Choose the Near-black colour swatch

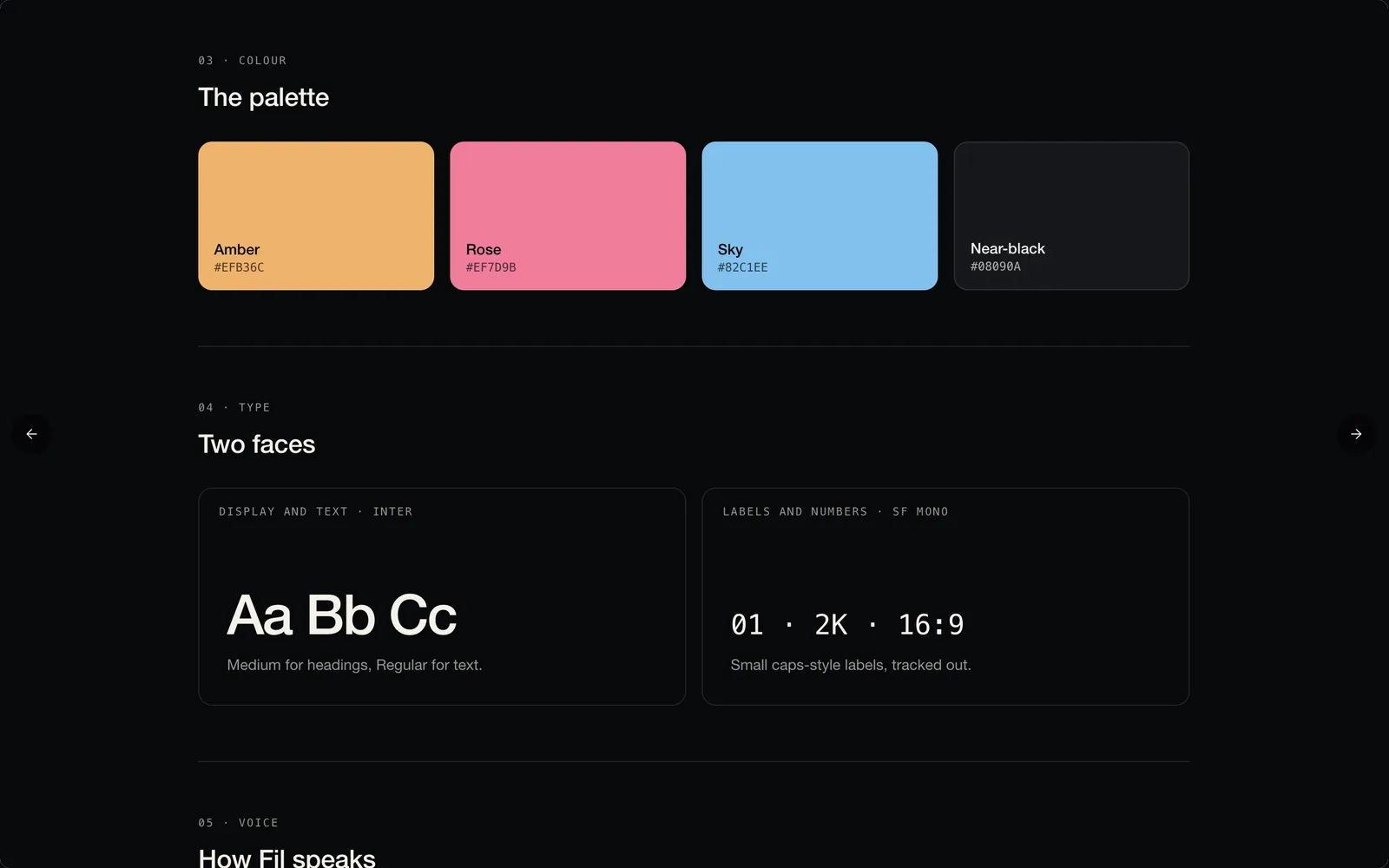pos(1071,216)
